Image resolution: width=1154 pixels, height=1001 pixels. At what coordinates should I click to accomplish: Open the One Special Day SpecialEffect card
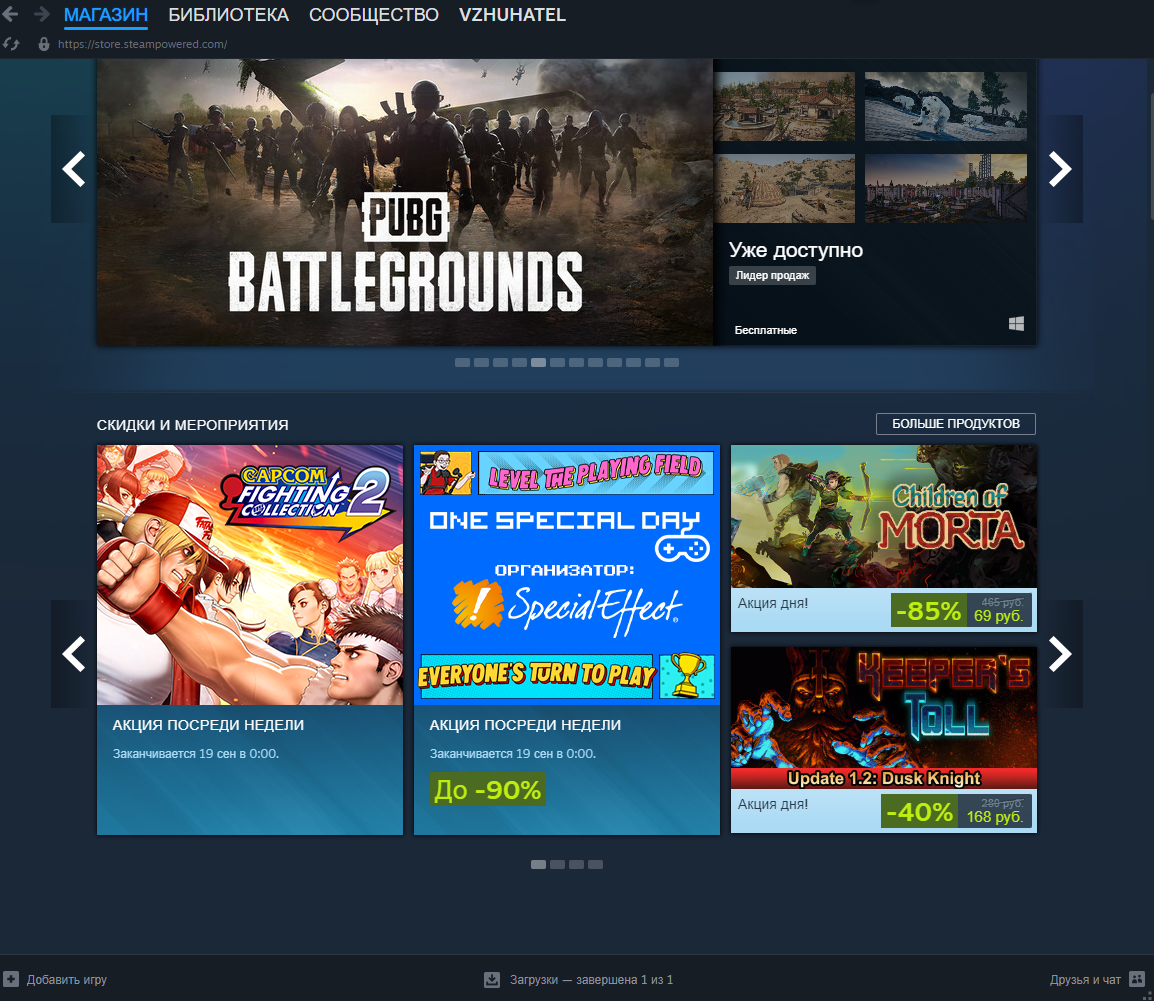pyautogui.click(x=567, y=640)
